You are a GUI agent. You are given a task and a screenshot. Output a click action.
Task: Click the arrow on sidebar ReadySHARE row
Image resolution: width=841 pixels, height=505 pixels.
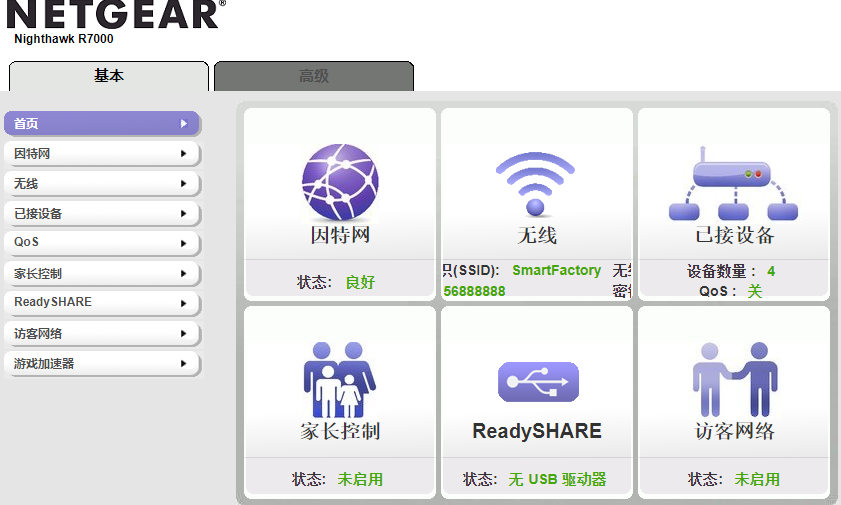184,303
